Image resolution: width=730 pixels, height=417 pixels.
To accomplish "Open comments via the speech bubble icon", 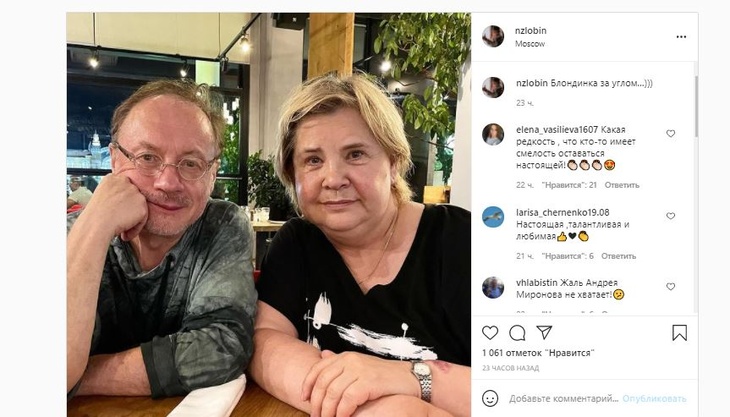I will [517, 333].
